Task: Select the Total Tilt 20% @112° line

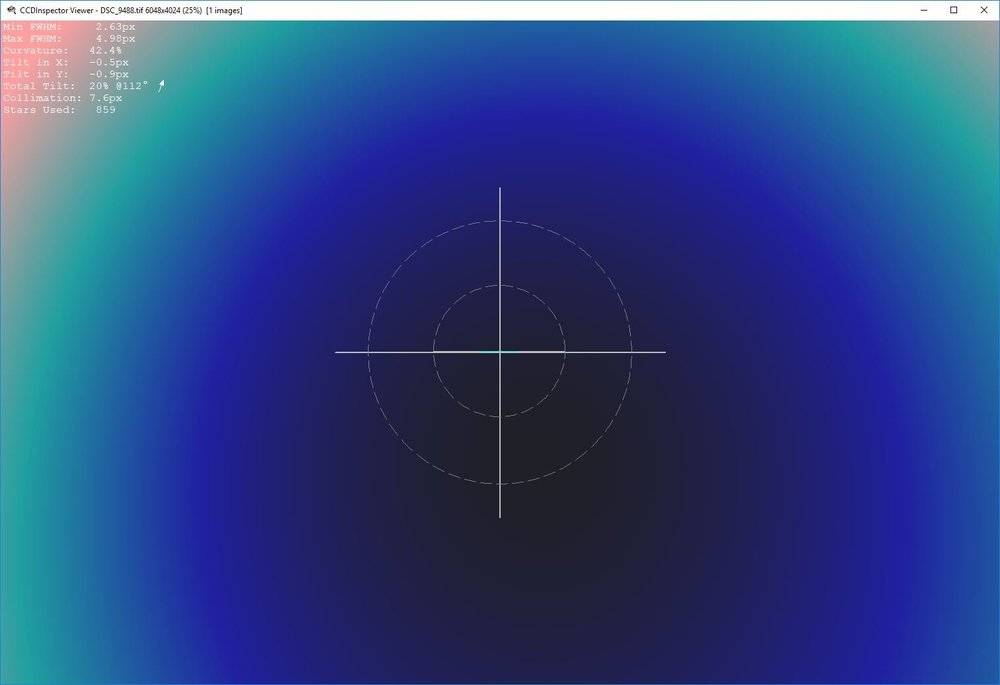Action: coord(75,86)
